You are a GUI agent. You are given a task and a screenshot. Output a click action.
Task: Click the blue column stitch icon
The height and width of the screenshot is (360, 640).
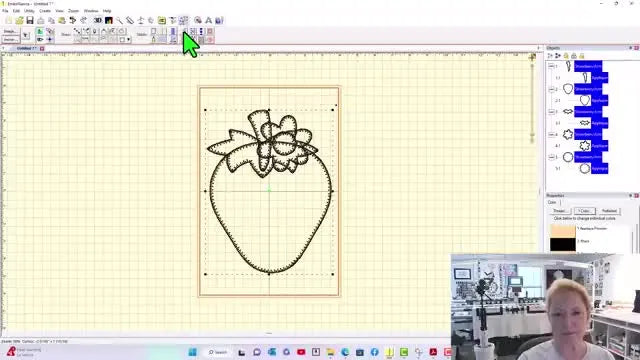coord(173,31)
